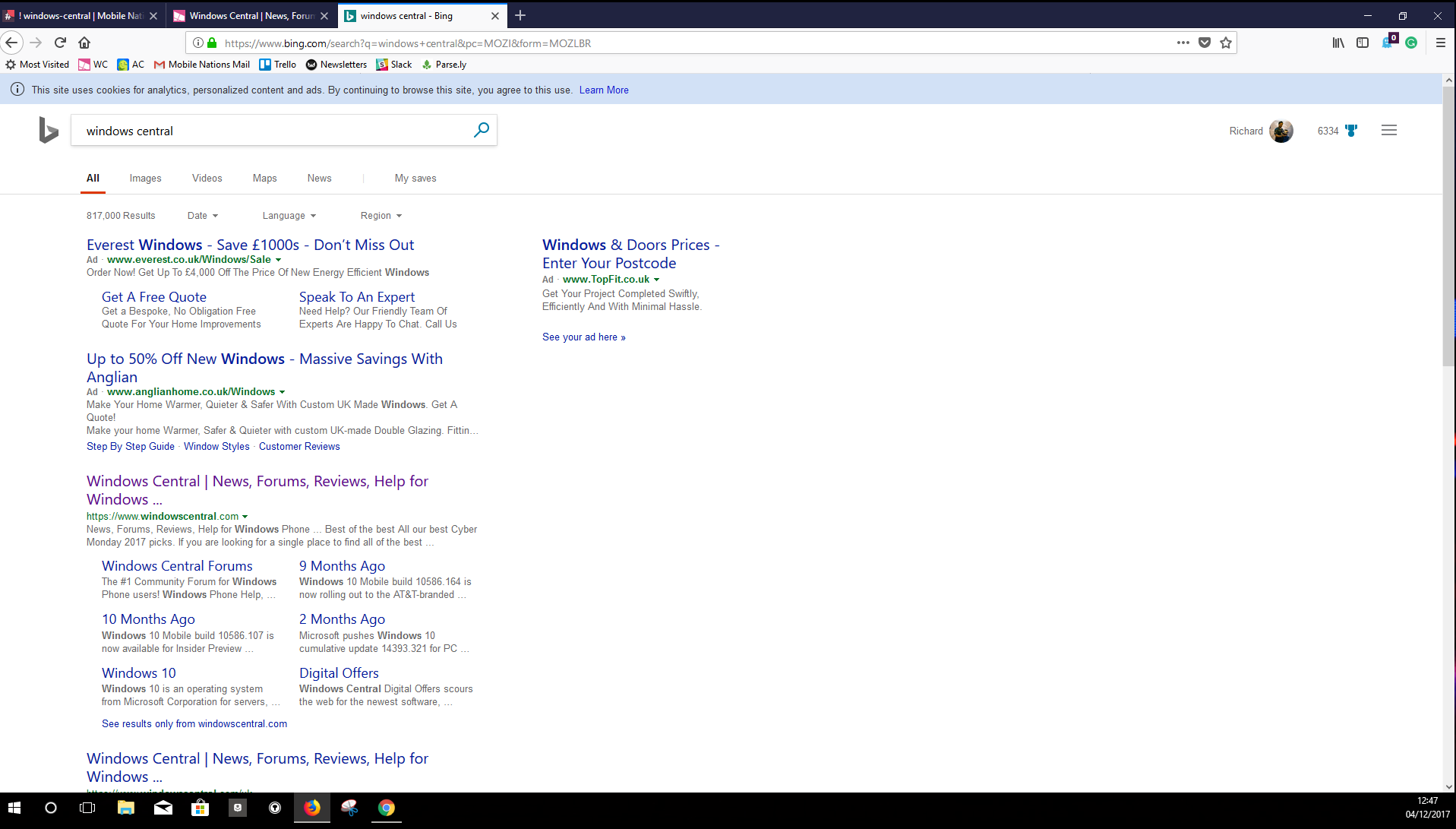Image resolution: width=1456 pixels, height=829 pixels.
Task: Open the Firefox hamburger menu
Action: click(x=1440, y=43)
